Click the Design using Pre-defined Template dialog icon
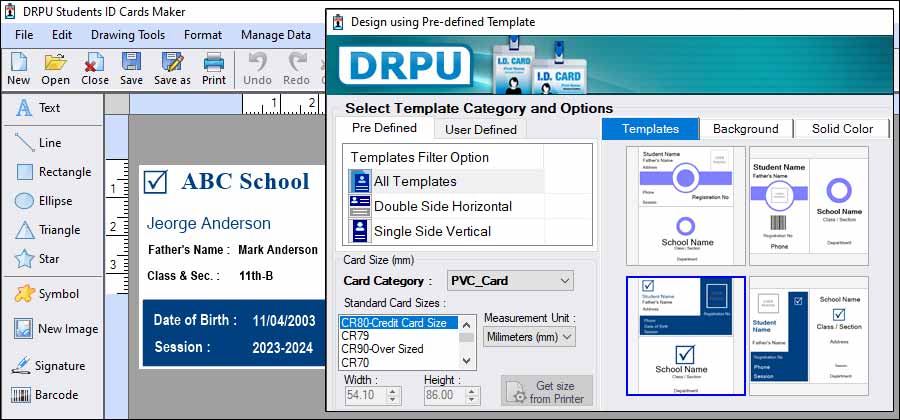 point(338,22)
